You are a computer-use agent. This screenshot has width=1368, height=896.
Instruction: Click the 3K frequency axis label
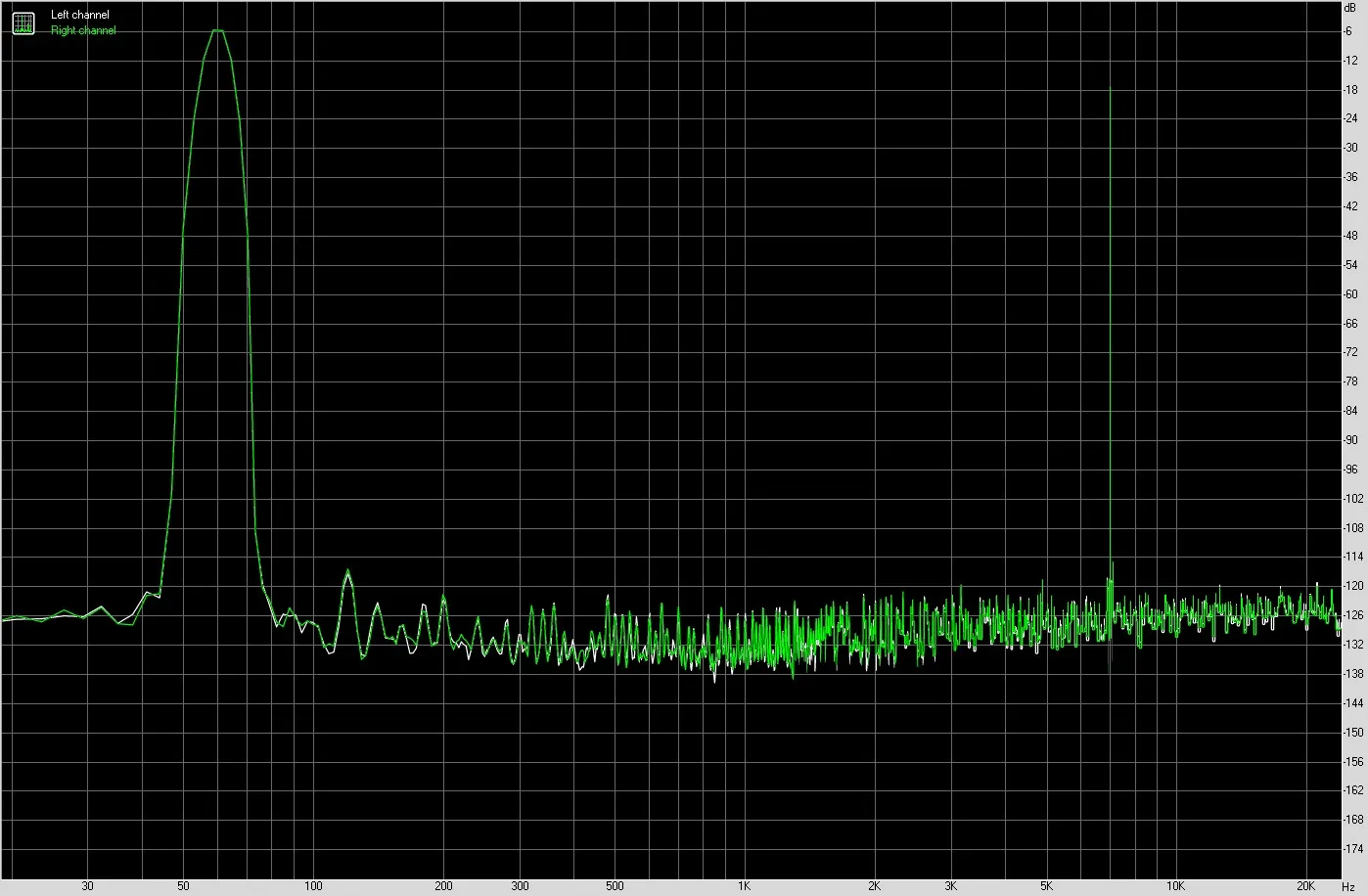point(951,886)
